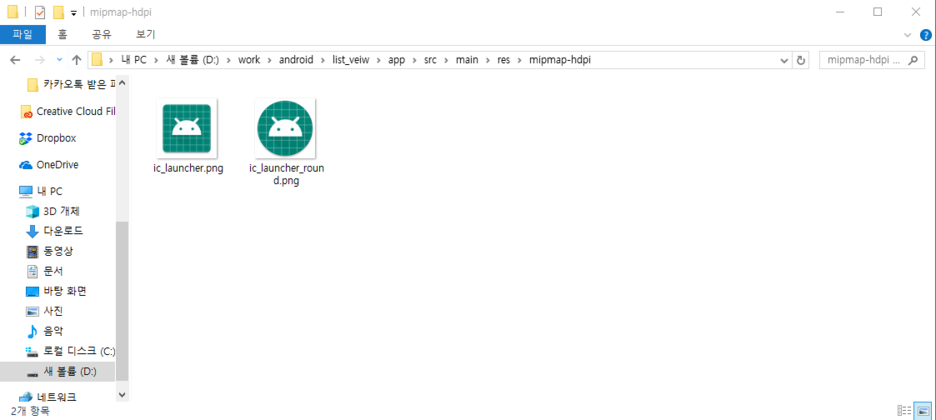Switch to the 공유 ribbon tab
This screenshot has width=936, height=420.
point(101,35)
